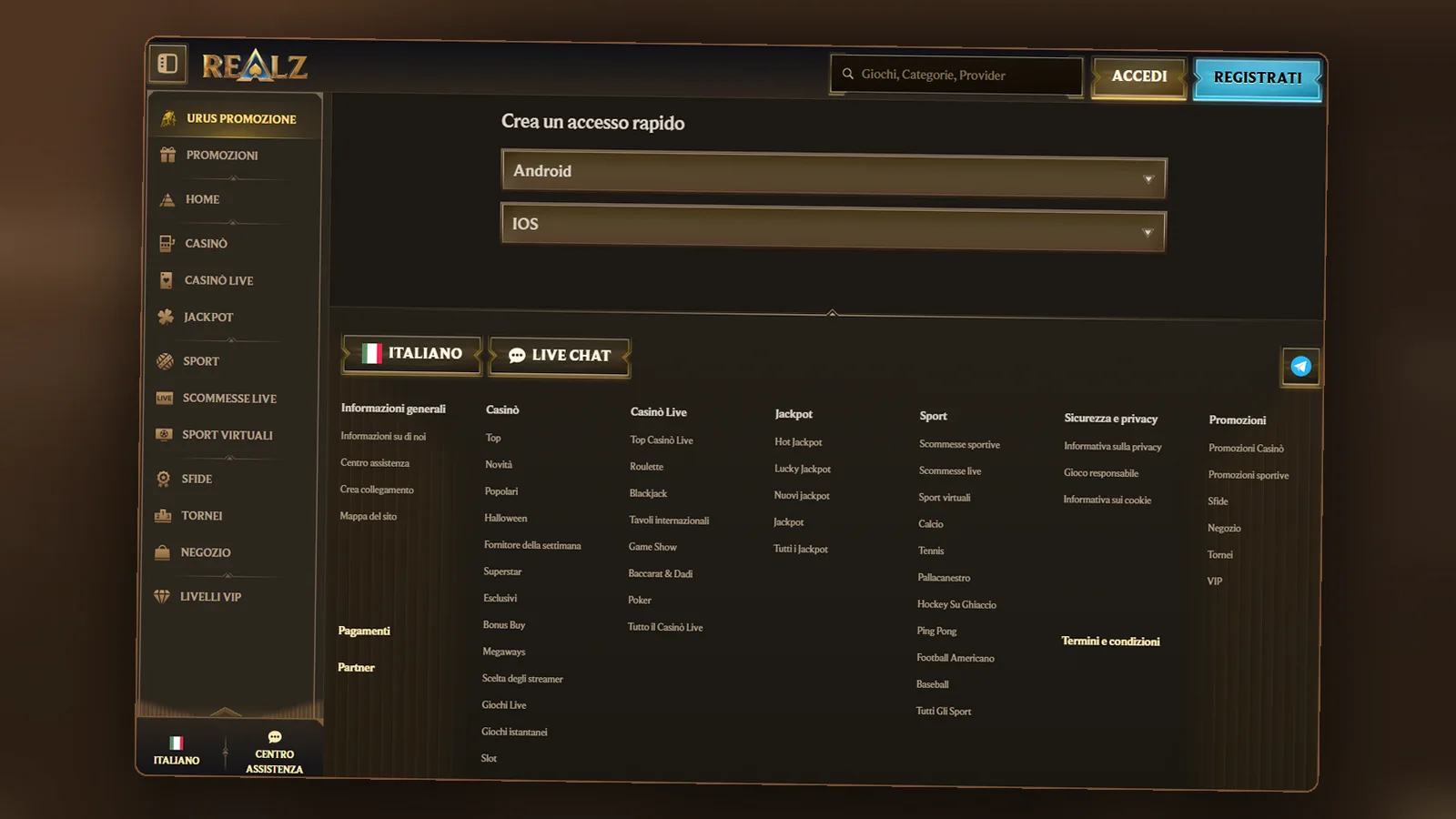The height and width of the screenshot is (819, 1456).
Task: Open the Scommesse sportive footer link
Action: (x=959, y=444)
